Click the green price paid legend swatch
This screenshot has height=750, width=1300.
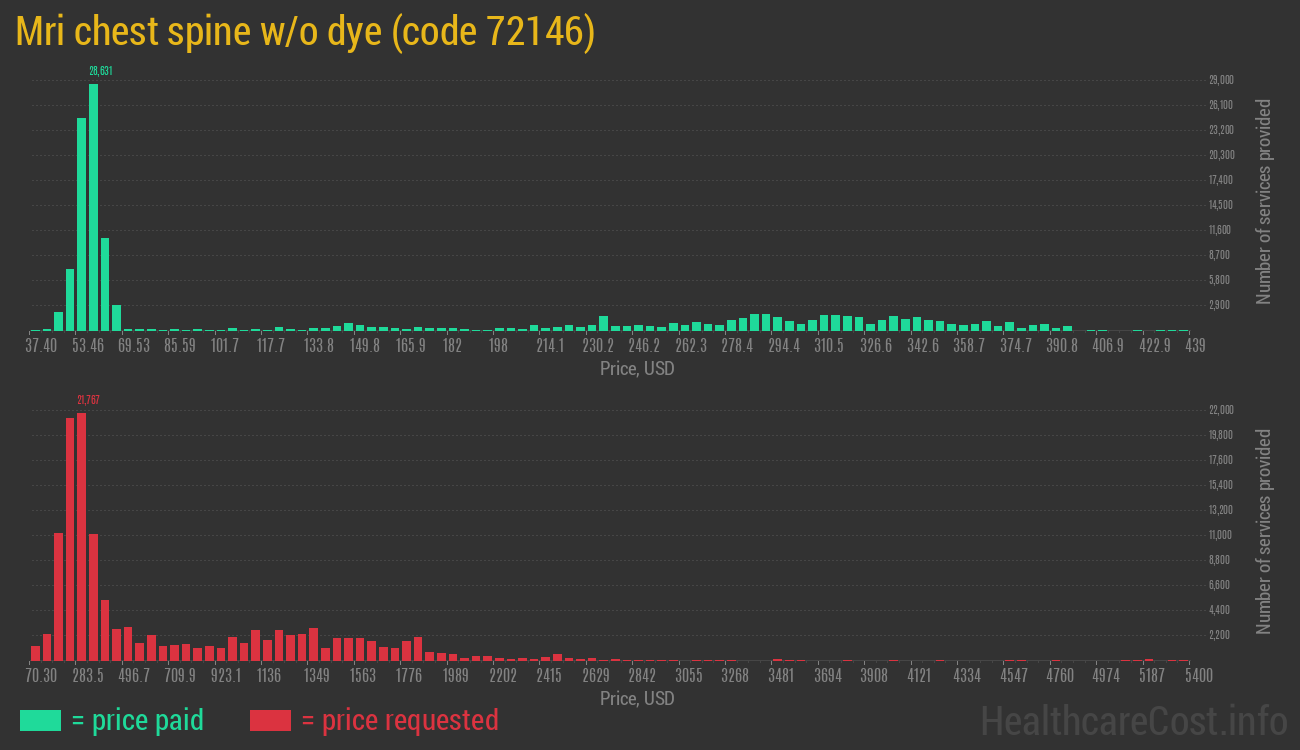[x=40, y=720]
